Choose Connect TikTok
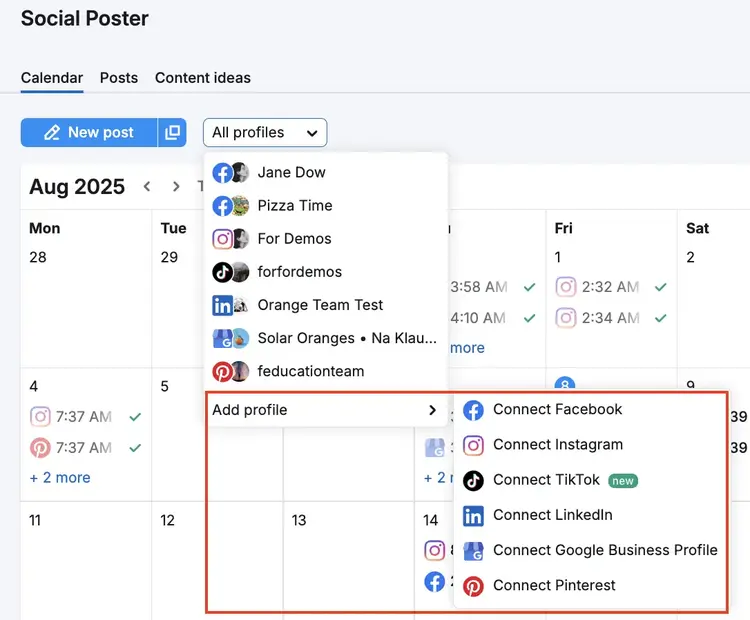 pyautogui.click(x=590, y=480)
